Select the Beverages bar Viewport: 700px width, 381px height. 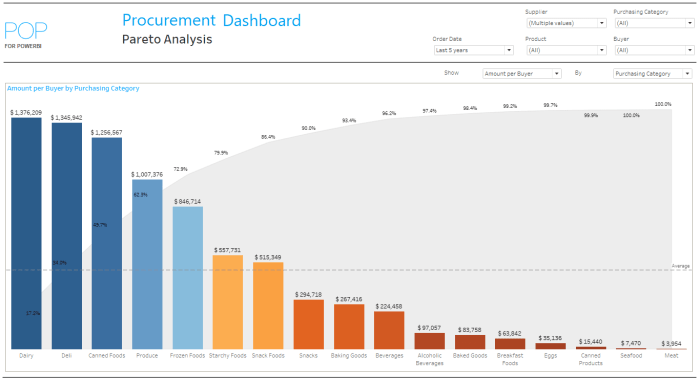[389, 330]
